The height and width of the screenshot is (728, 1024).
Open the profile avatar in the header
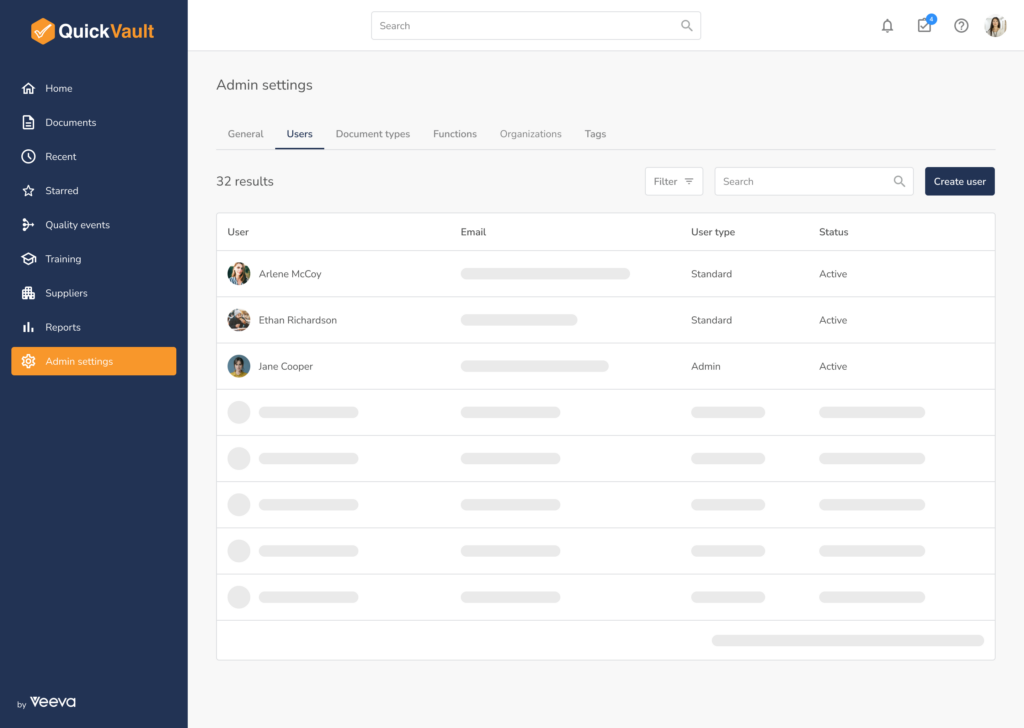(x=995, y=26)
